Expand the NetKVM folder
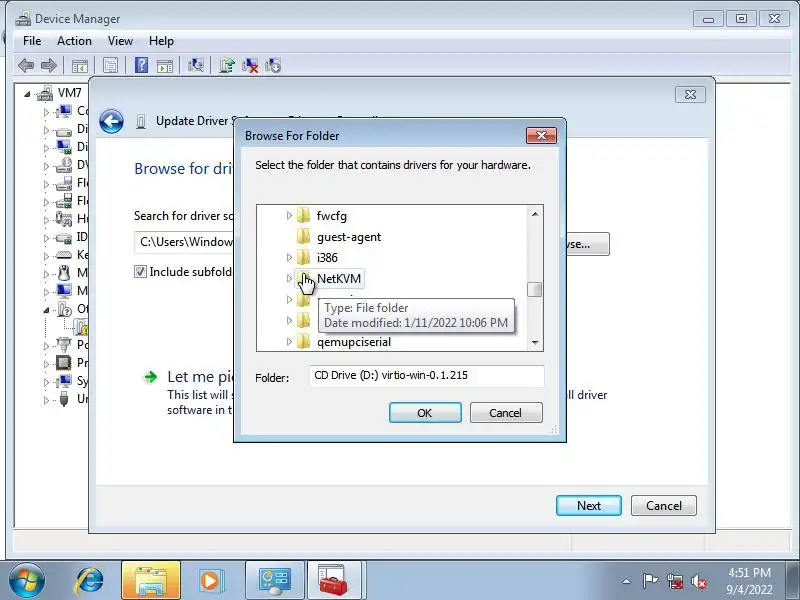Viewport: 800px width, 600px height. (289, 279)
